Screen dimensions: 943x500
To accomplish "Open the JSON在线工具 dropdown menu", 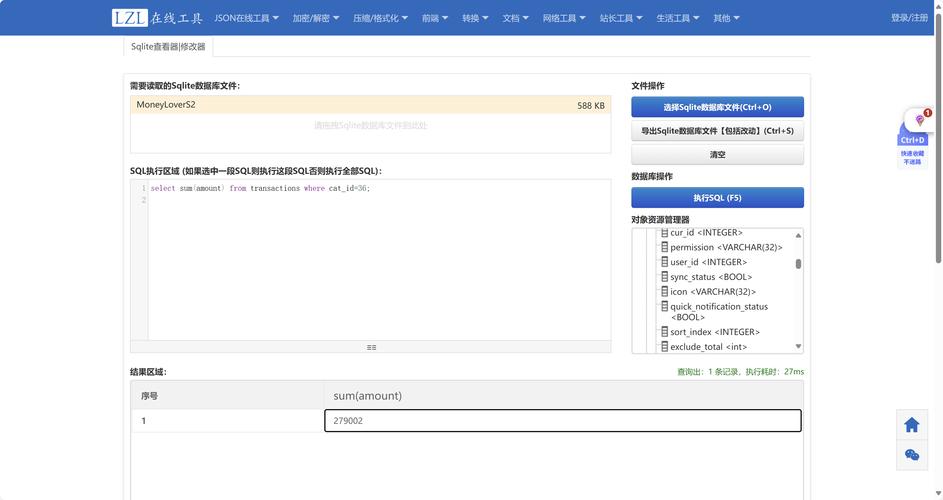I will 247,18.
